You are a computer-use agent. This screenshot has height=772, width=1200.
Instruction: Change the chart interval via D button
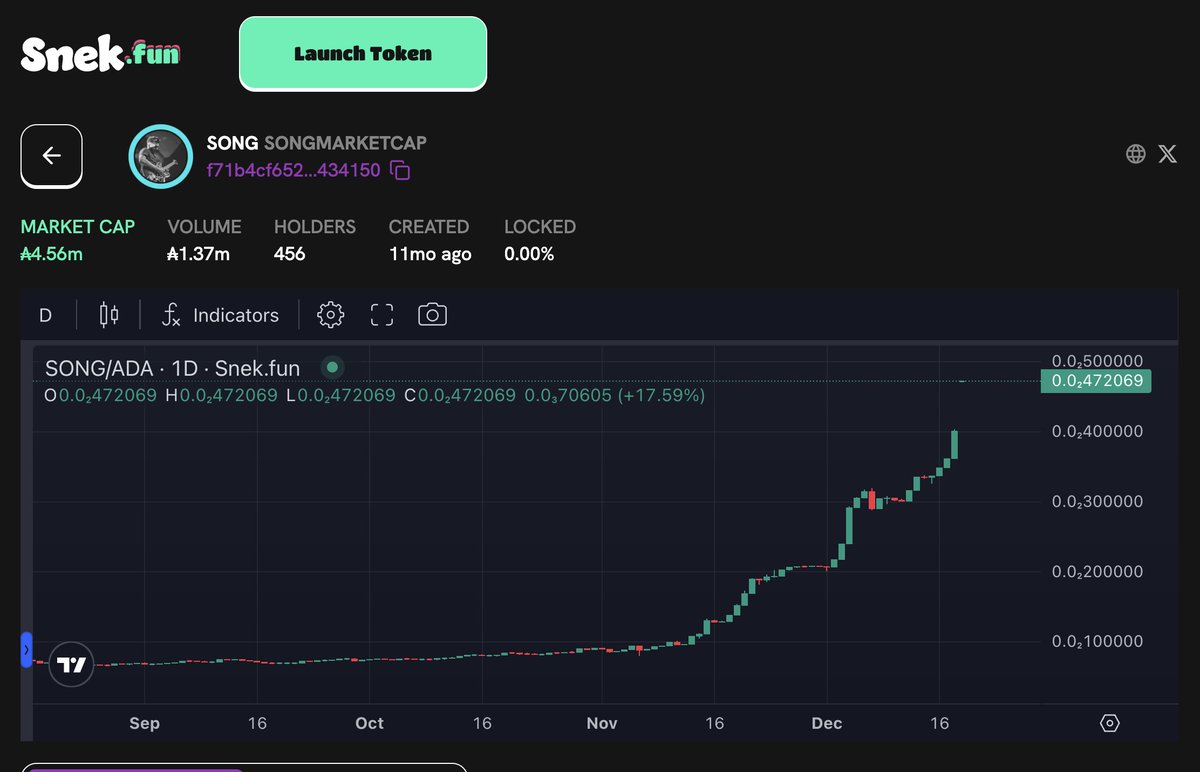(46, 315)
